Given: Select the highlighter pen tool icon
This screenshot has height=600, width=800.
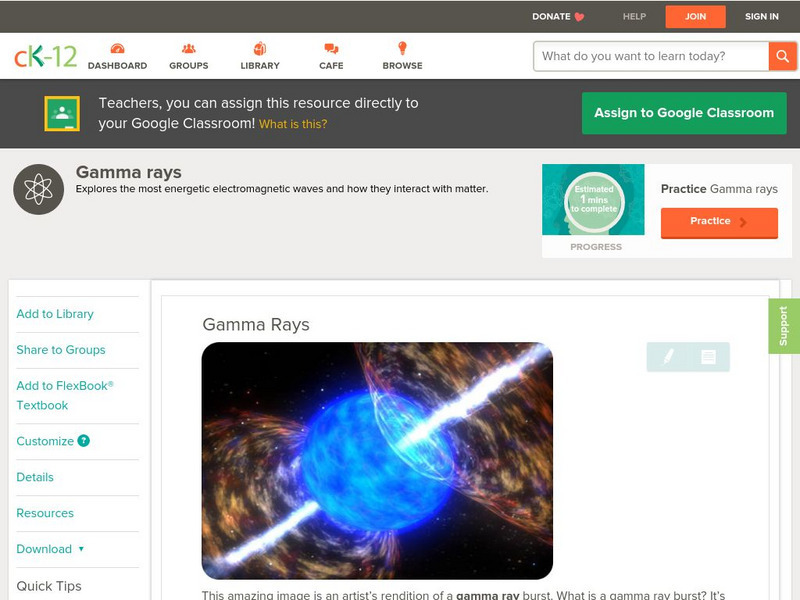Looking at the screenshot, I should pos(668,356).
